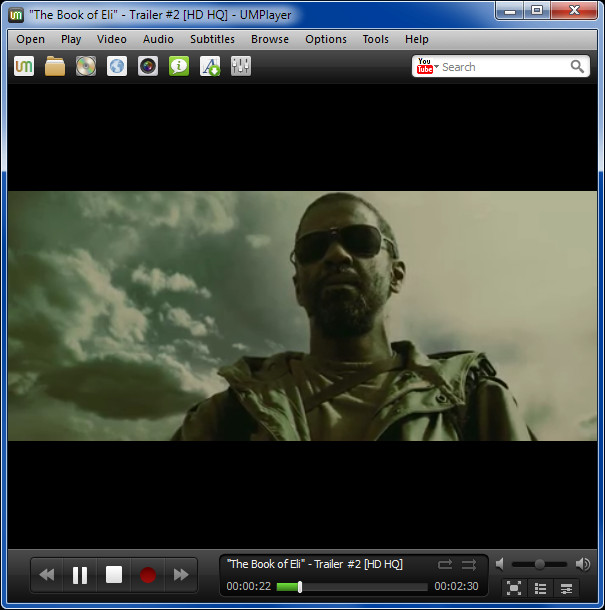
Task: Pause the video playback
Action: [80, 575]
